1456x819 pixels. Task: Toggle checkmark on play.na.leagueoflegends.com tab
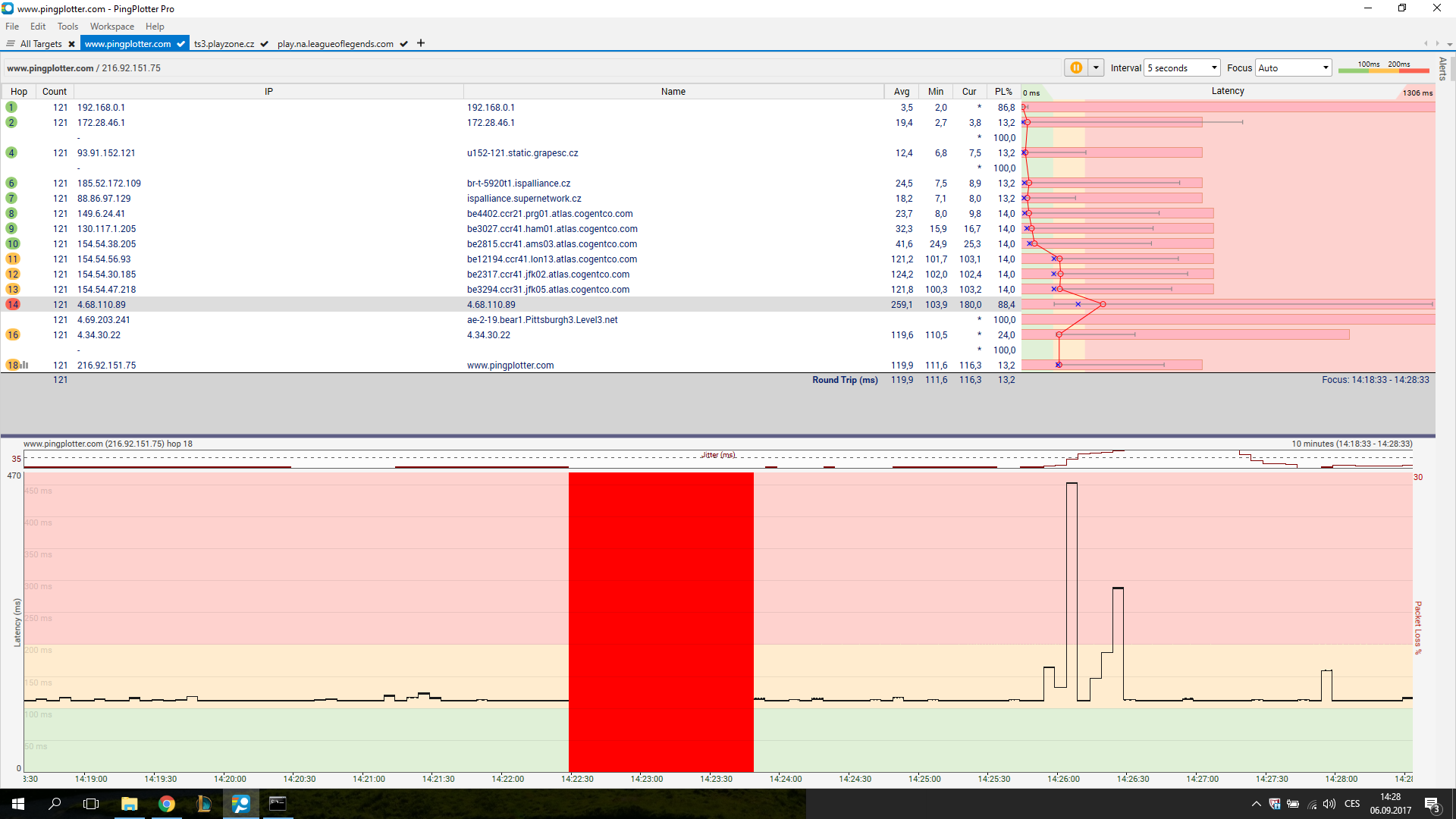(404, 44)
